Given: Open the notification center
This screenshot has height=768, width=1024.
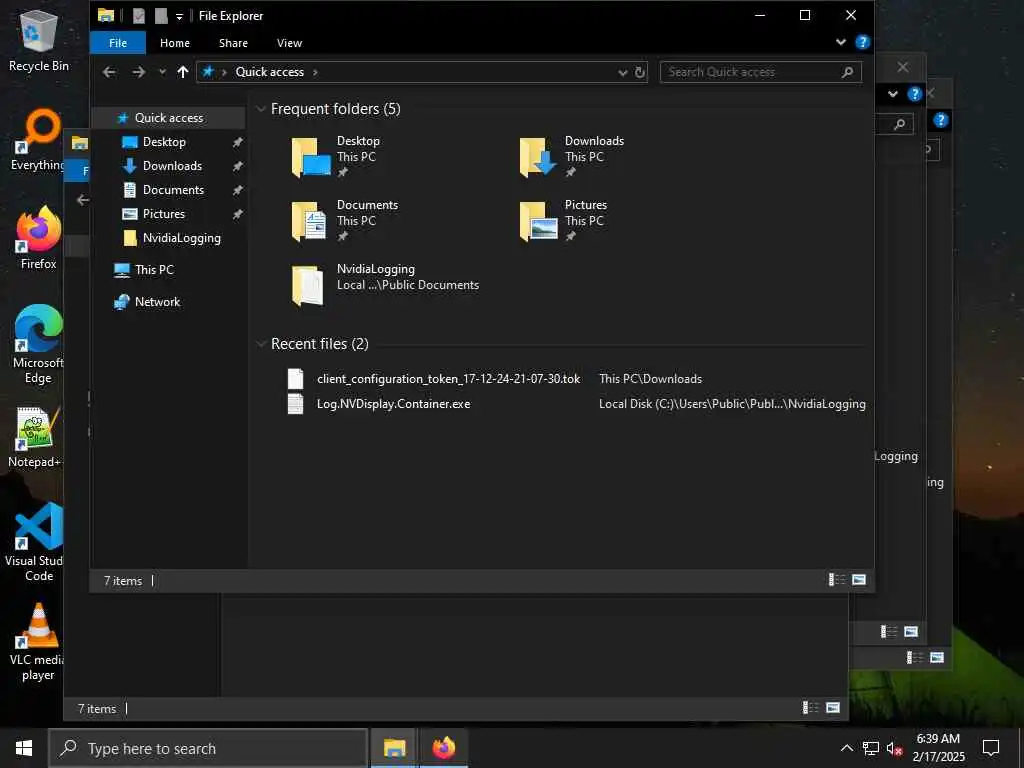Looking at the screenshot, I should [x=991, y=748].
